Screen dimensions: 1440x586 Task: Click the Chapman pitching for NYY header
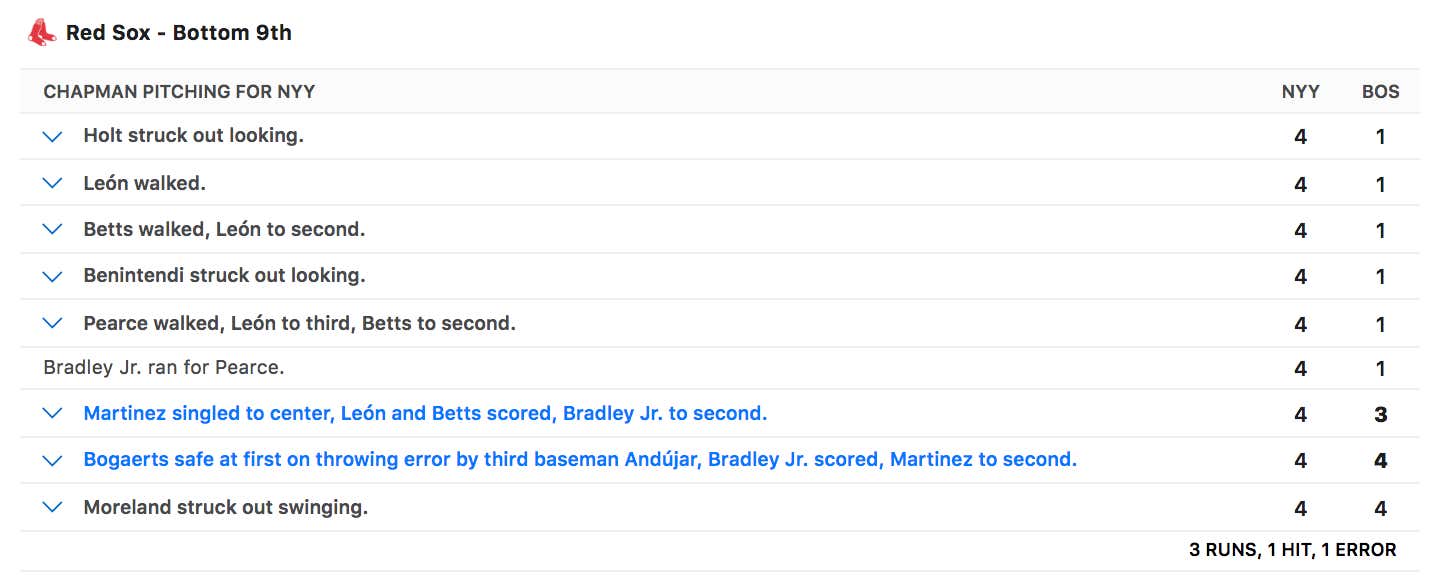(179, 92)
